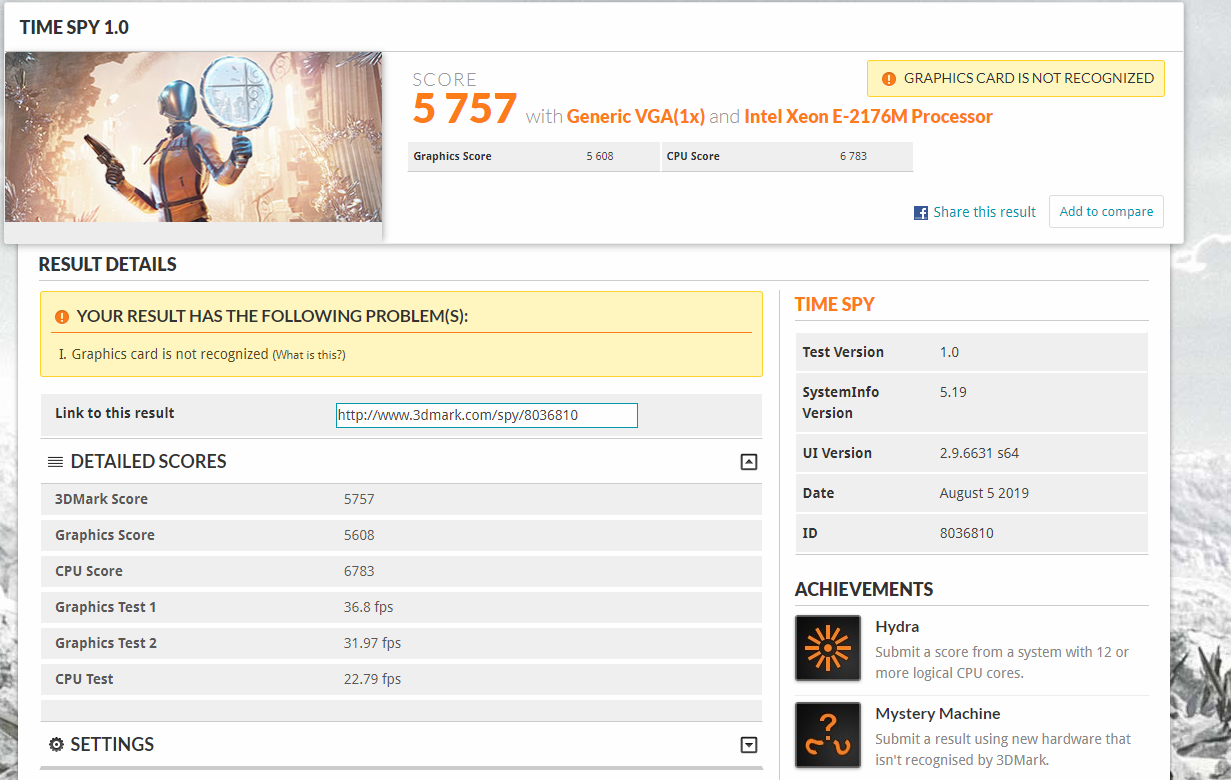Click the 'Graphics card is not recognized' badge
1231x780 pixels.
[x=1016, y=79]
